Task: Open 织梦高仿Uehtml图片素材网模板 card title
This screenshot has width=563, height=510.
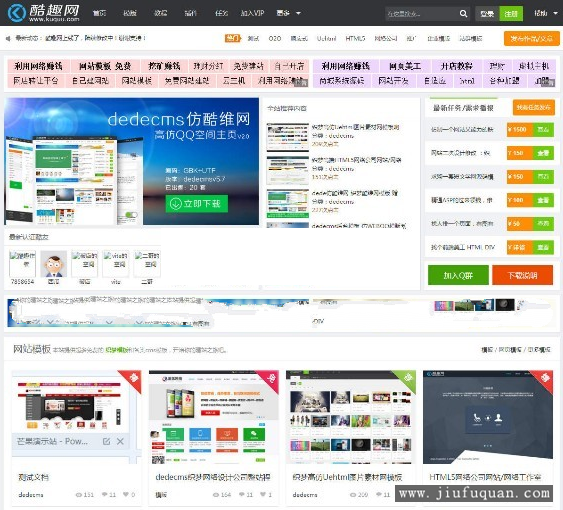Action: point(347,477)
